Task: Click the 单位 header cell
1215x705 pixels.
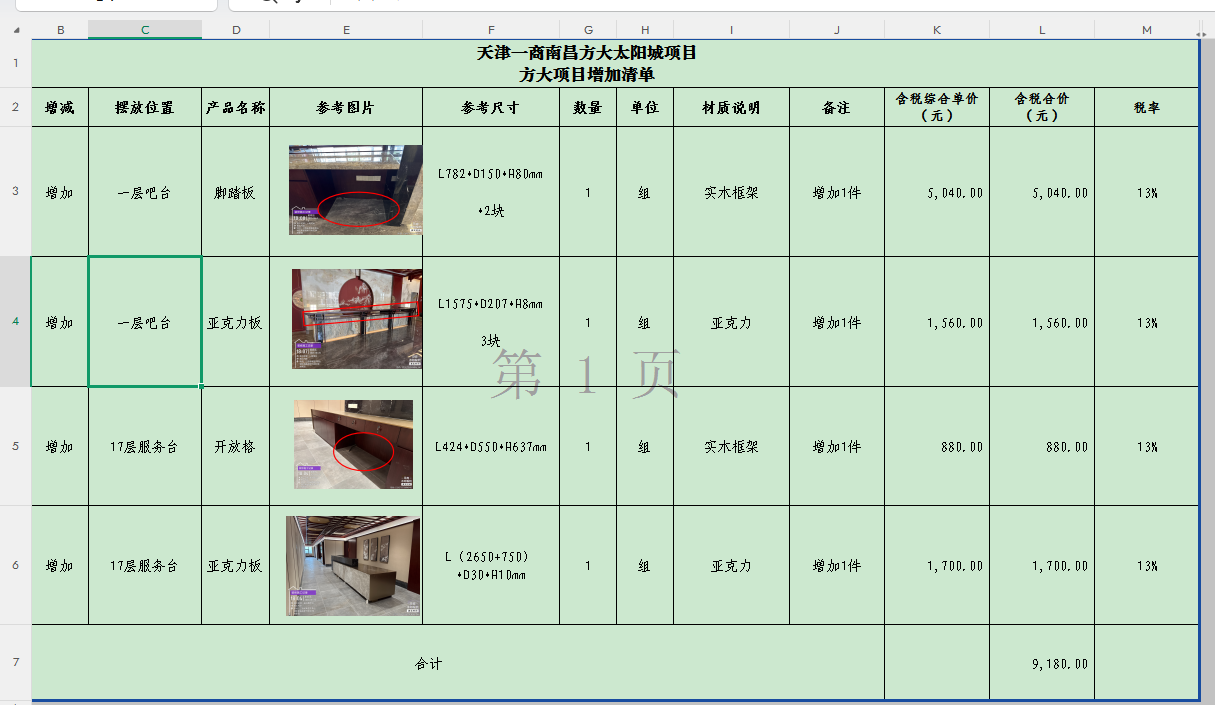Action: tap(645, 107)
